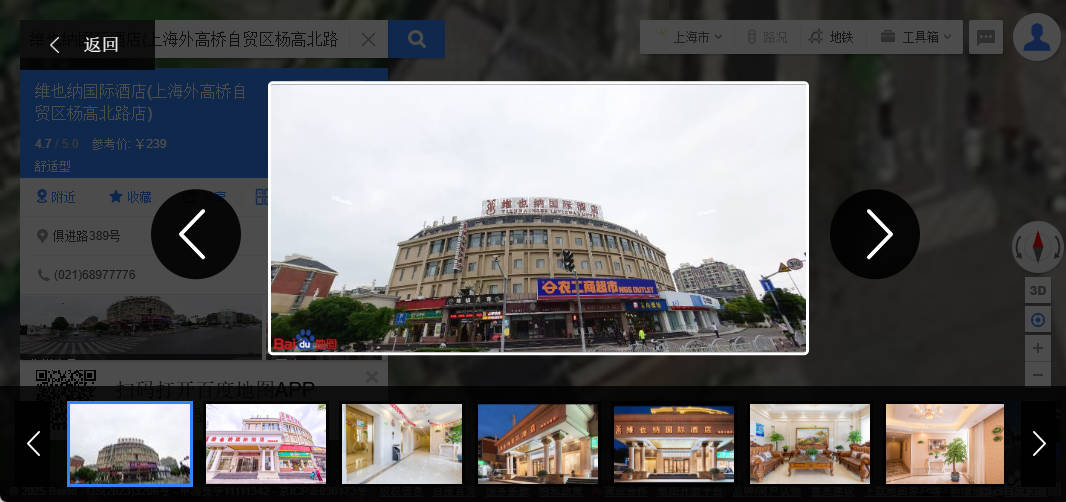Click the locate my position button

1037,320
